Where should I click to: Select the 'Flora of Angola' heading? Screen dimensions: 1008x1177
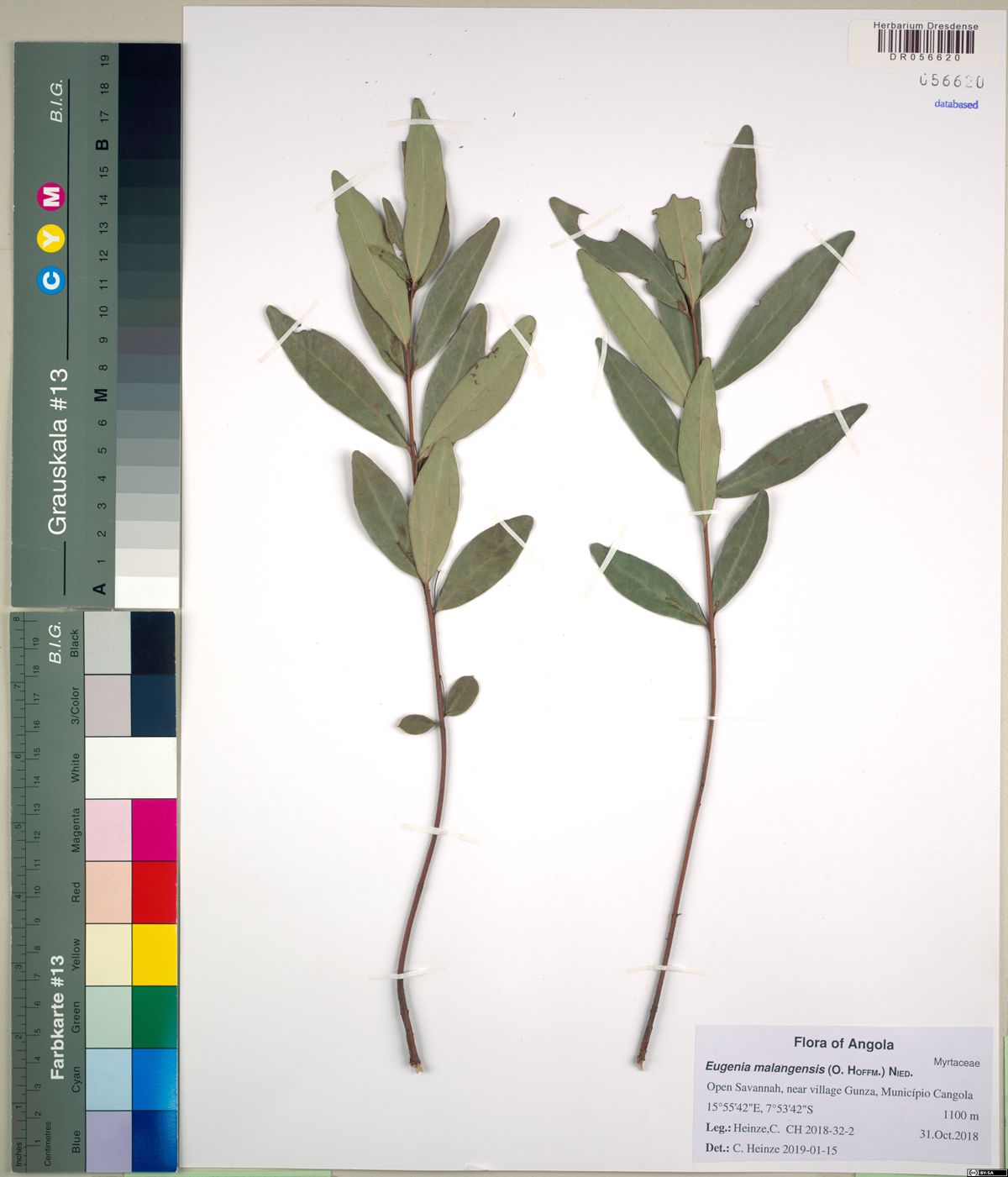click(x=843, y=1043)
